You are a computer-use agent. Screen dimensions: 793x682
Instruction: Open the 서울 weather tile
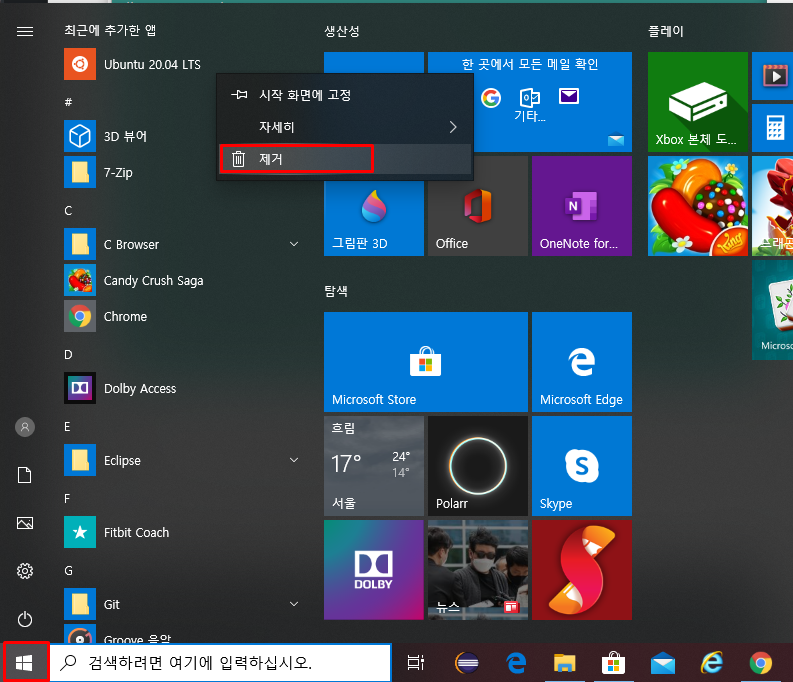pos(374,466)
